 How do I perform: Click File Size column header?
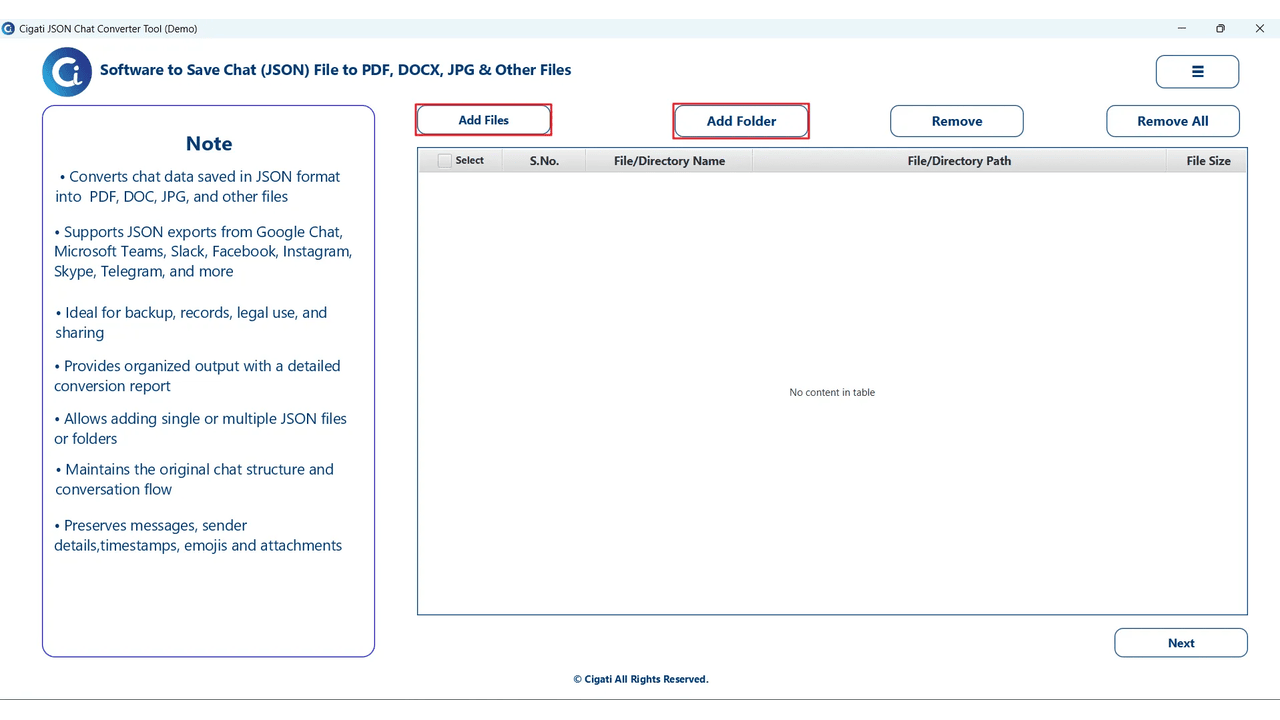[x=1208, y=161]
